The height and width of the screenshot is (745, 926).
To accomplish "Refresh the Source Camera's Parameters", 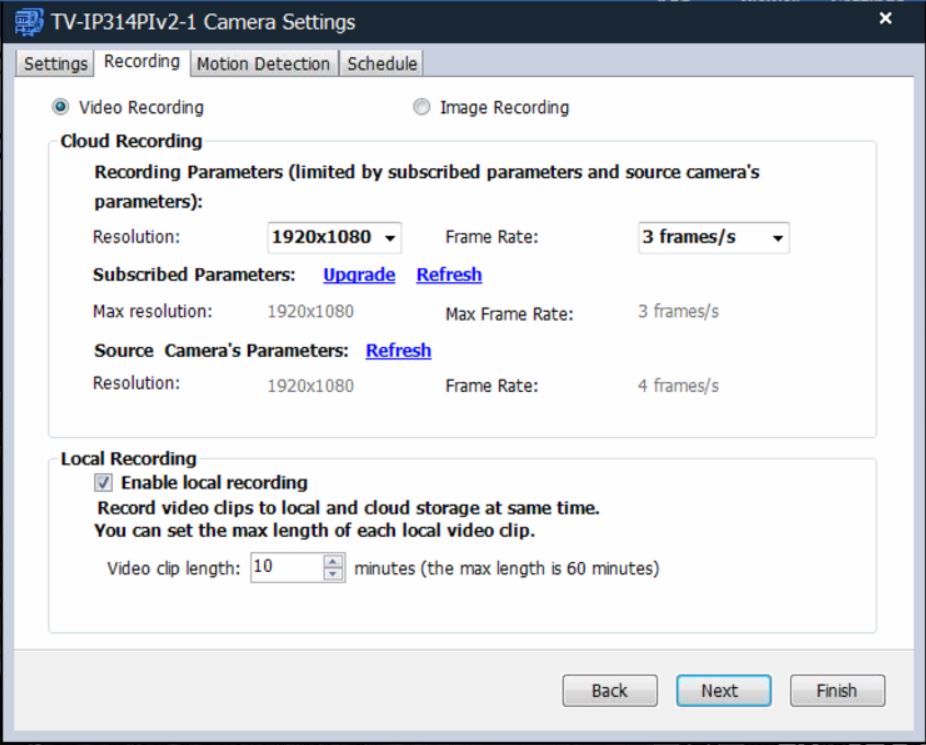I will coord(398,351).
